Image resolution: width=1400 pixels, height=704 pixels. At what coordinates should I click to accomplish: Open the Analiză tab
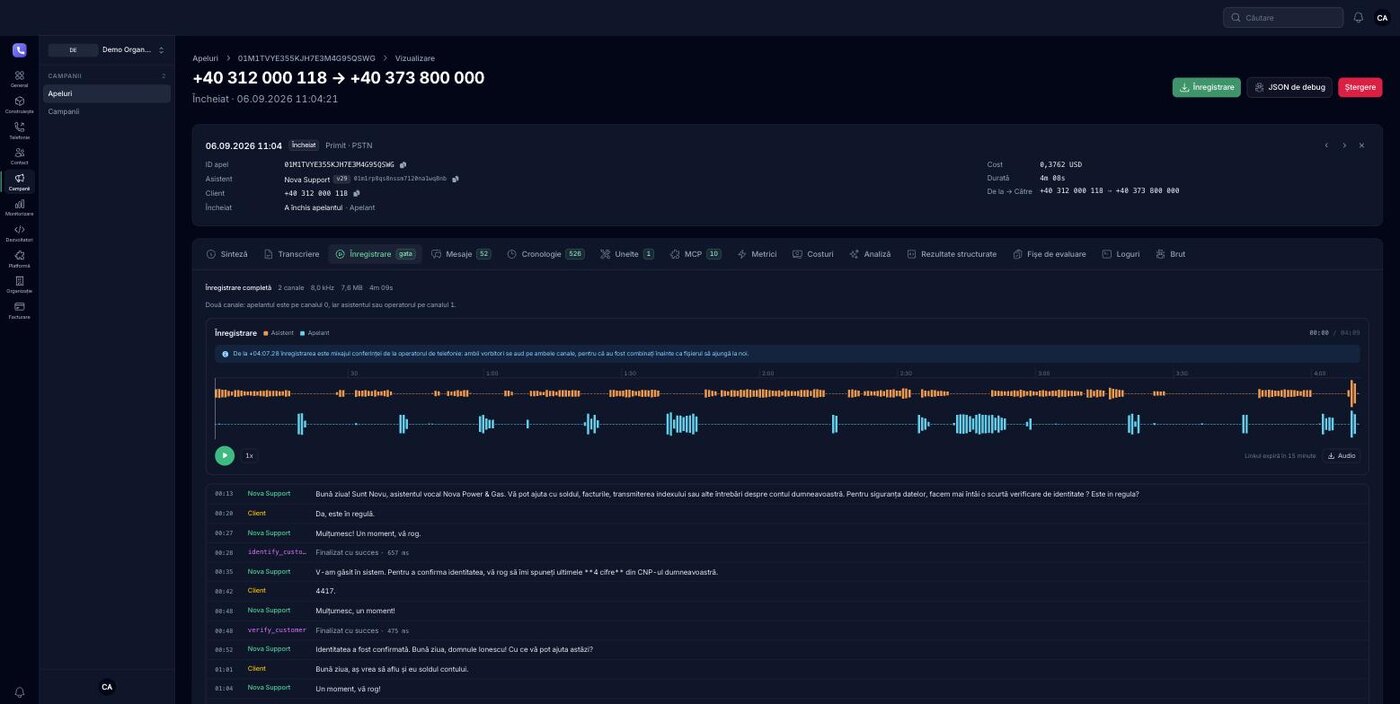[x=870, y=254]
